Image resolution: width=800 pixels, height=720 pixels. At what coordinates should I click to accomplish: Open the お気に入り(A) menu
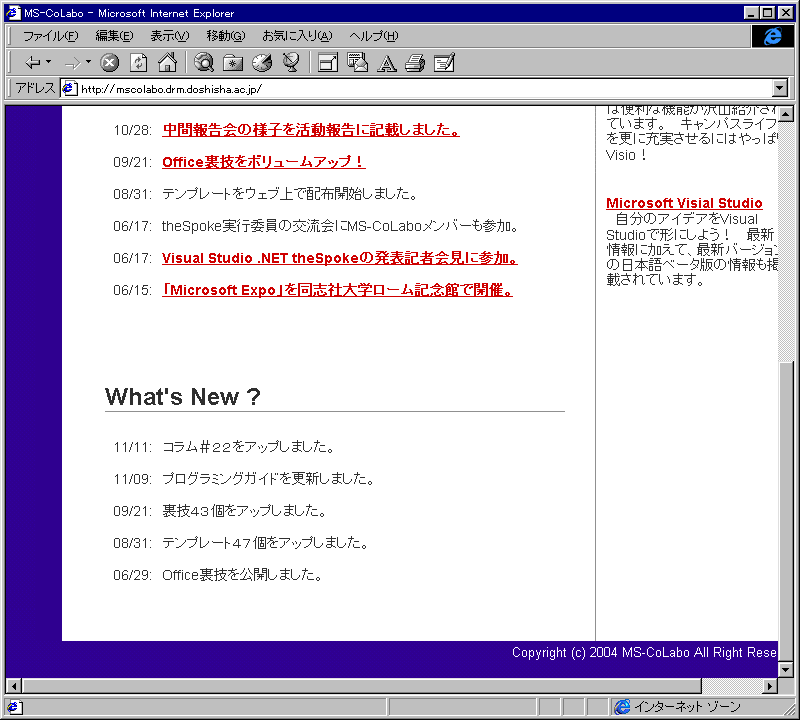click(297, 36)
